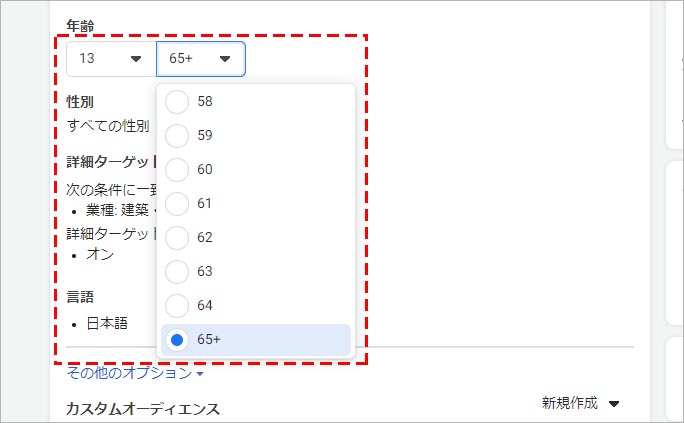Pick the age 62 radio button

click(177, 238)
